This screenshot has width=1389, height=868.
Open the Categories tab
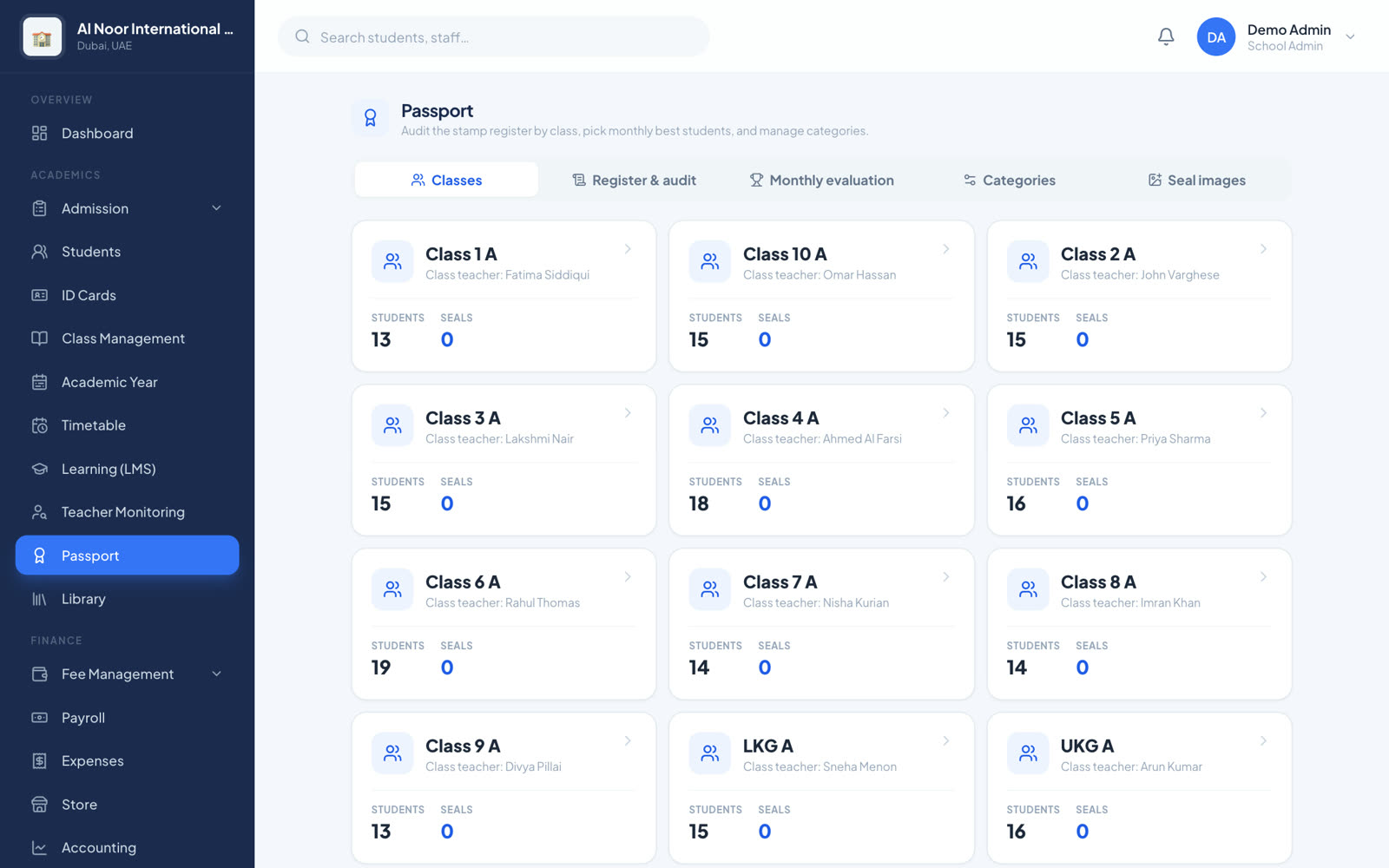click(1009, 180)
